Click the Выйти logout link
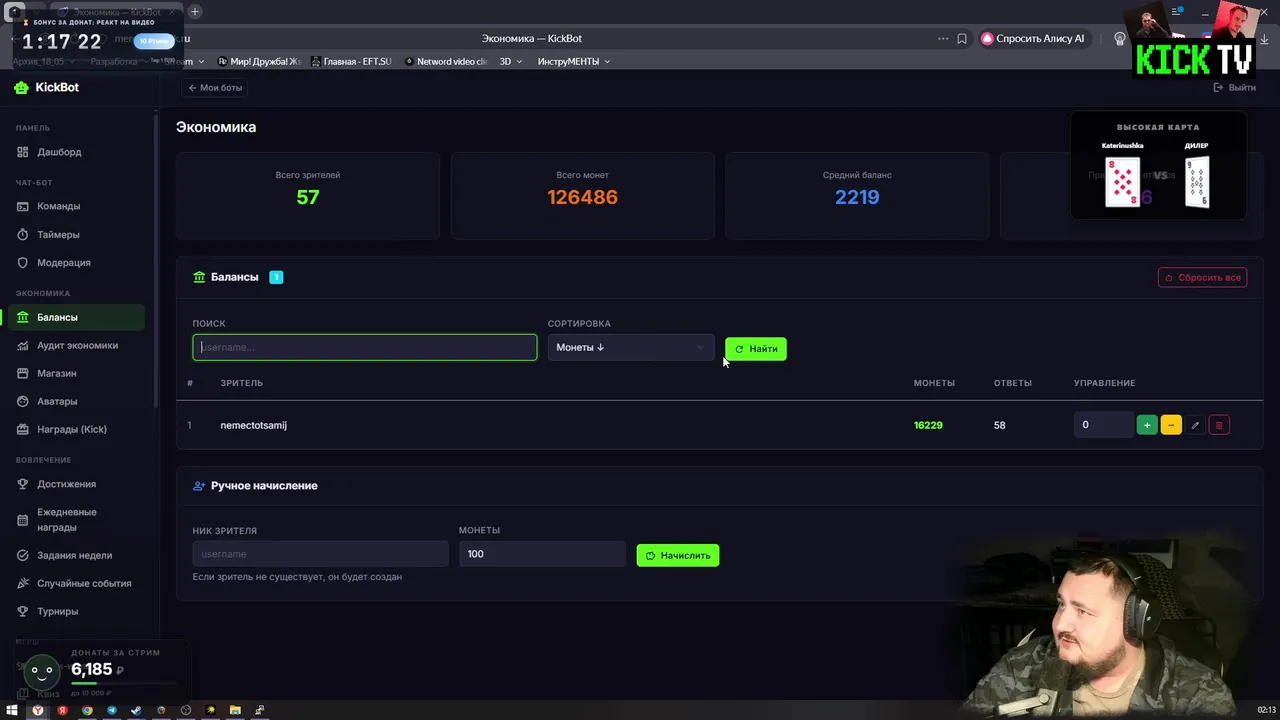Image resolution: width=1280 pixels, height=720 pixels. click(1235, 88)
